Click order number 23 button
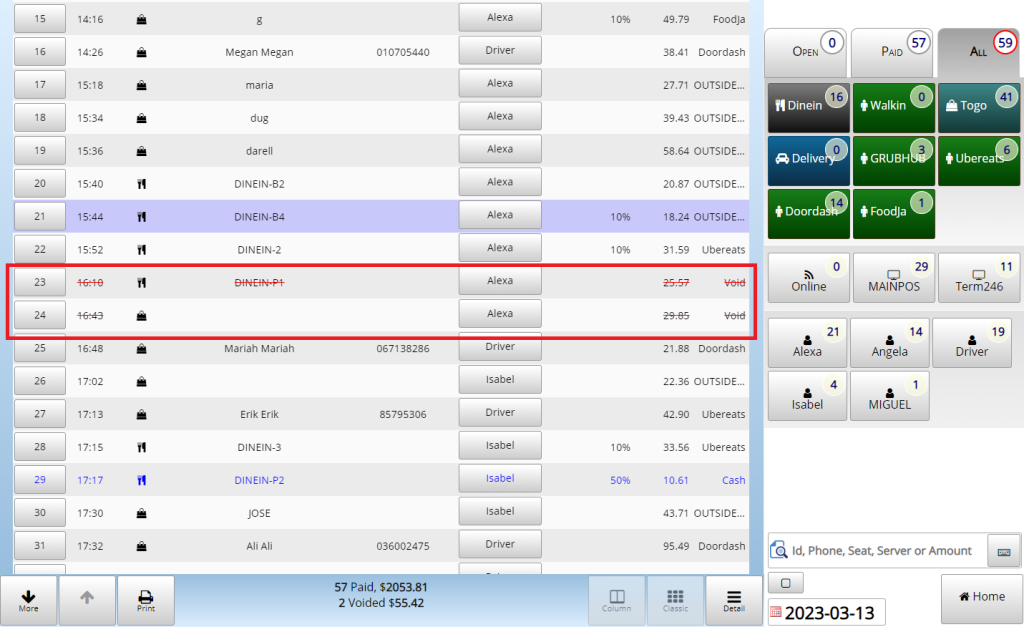The image size is (1024, 627). 40,282
